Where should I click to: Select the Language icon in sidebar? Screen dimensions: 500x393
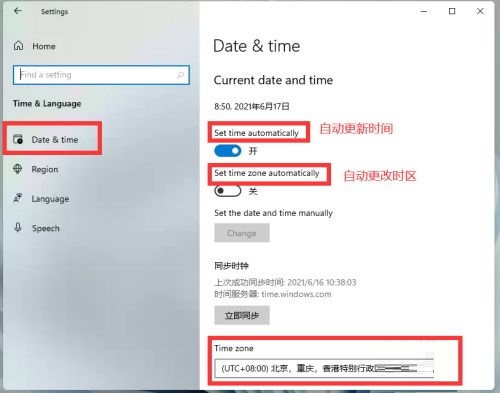click(x=18, y=198)
